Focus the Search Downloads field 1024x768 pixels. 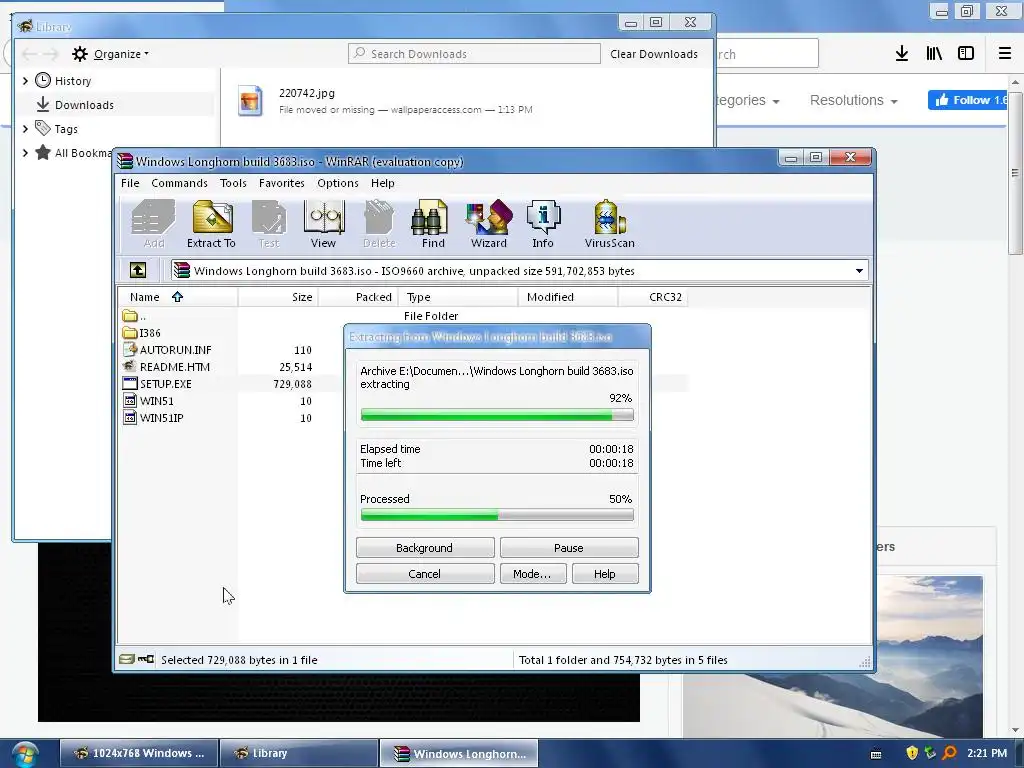[474, 54]
